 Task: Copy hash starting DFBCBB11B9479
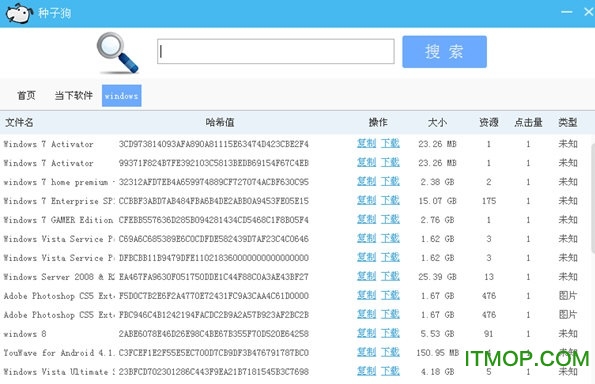pyautogui.click(x=366, y=257)
